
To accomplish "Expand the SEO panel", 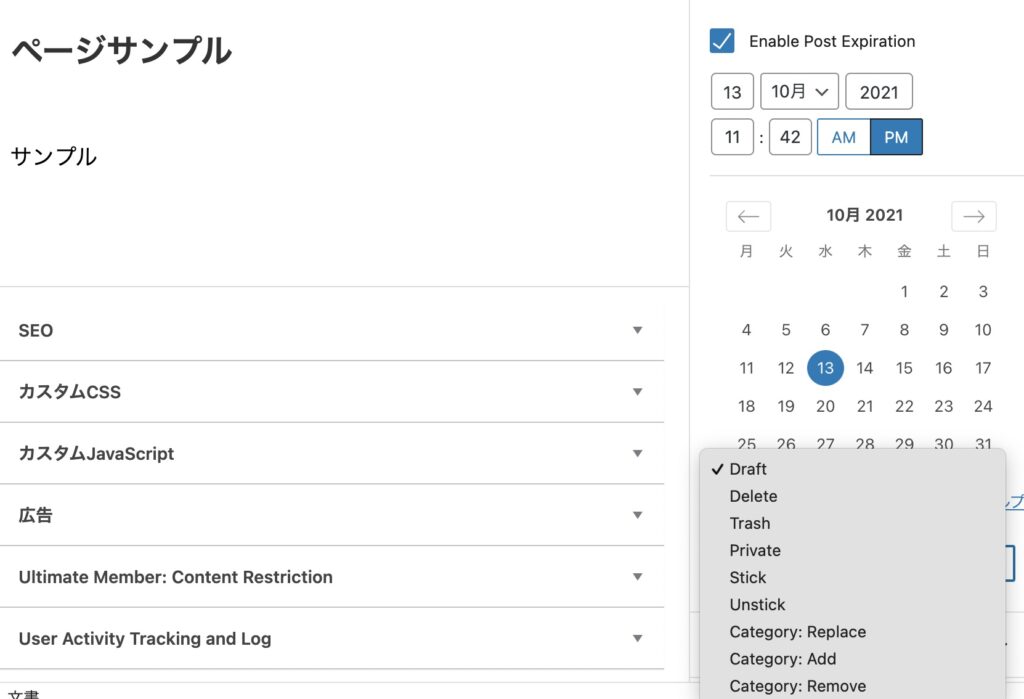I will pos(637,330).
